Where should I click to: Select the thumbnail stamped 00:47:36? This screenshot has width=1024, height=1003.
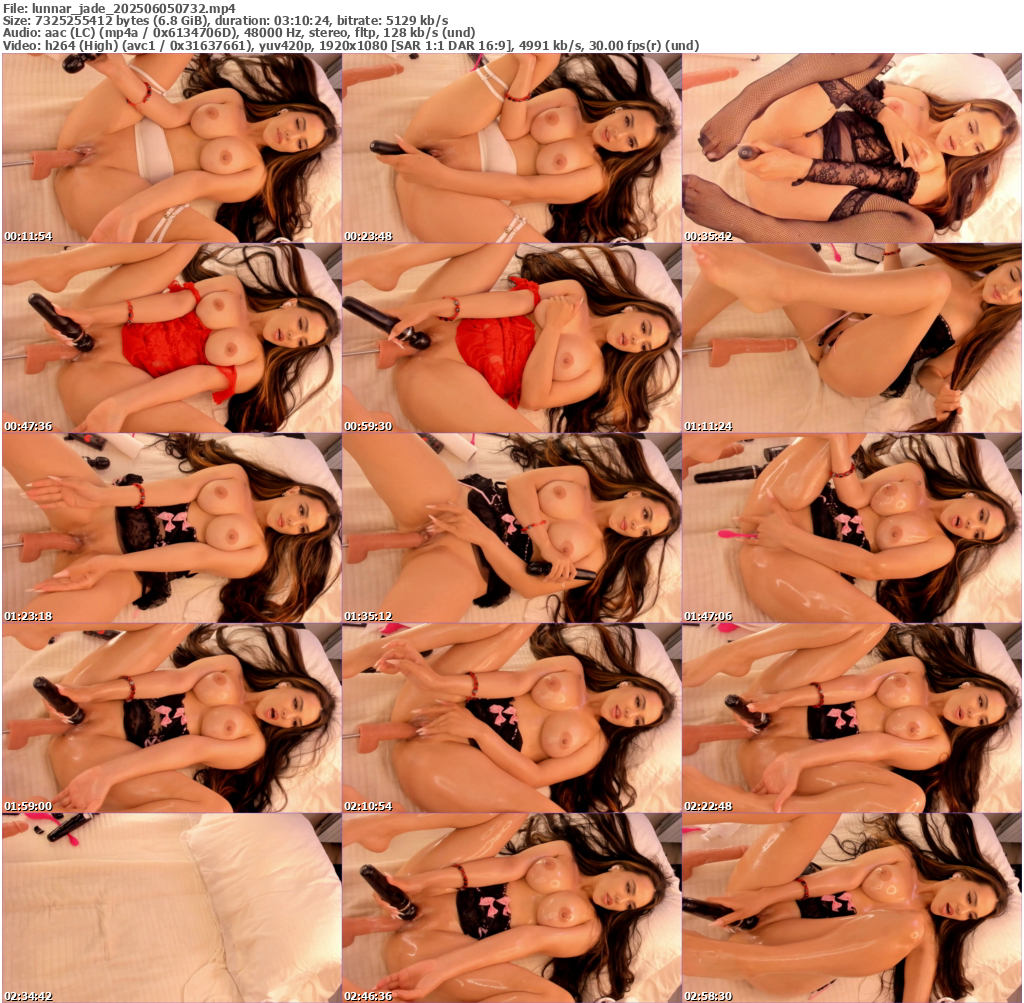coord(172,338)
